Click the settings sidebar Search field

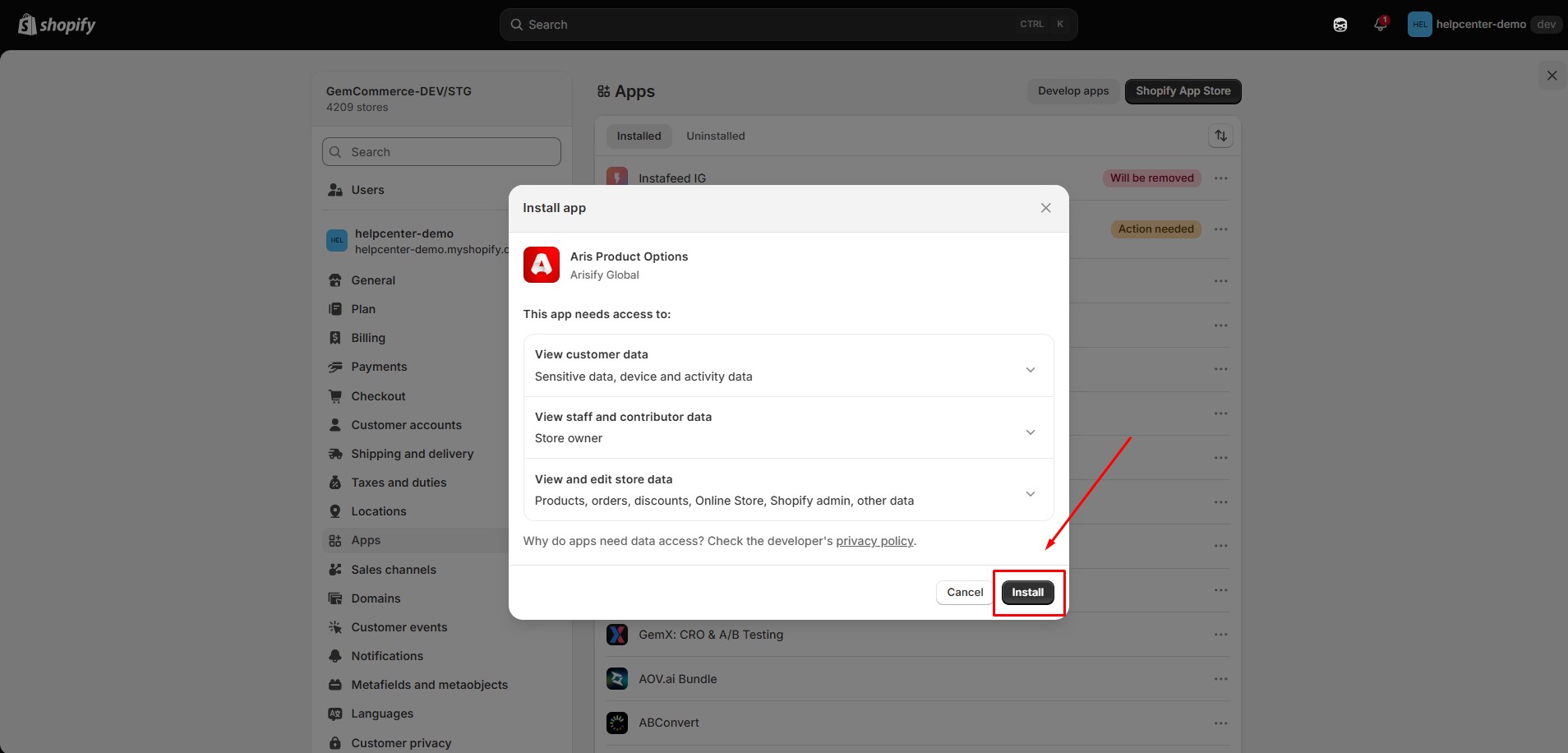[x=441, y=152]
